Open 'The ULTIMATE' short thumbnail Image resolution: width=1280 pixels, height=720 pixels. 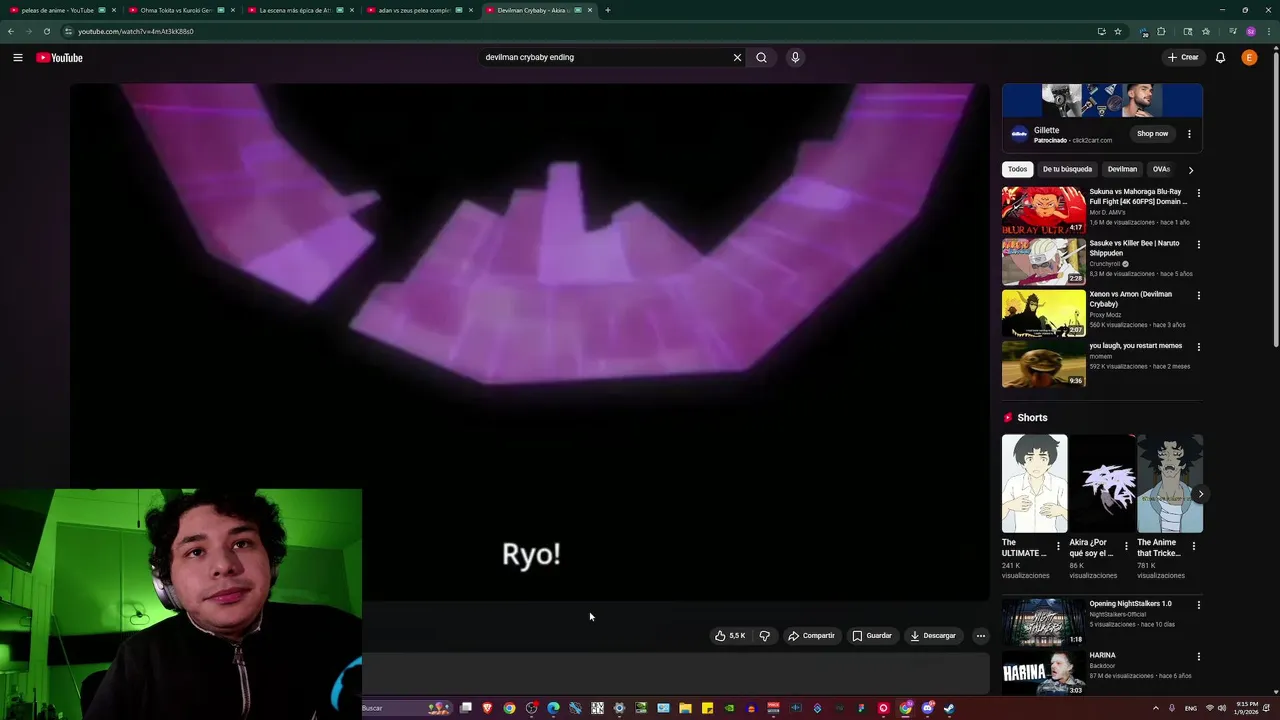click(x=1034, y=483)
